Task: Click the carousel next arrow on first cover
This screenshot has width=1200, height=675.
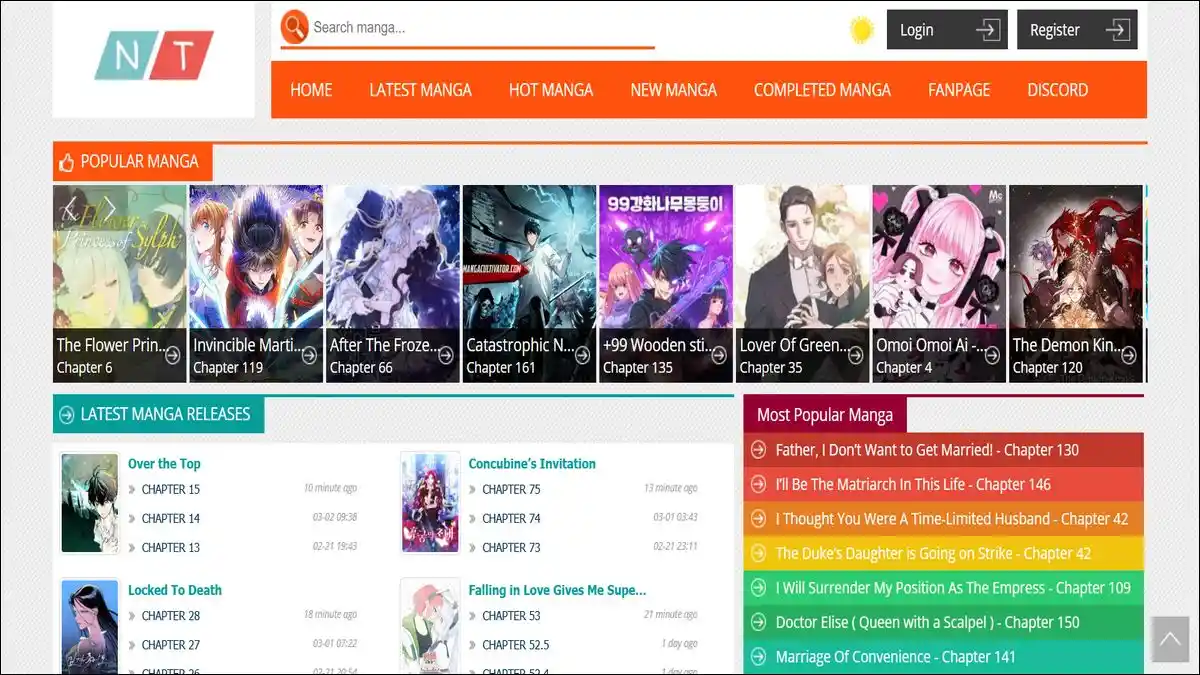Action: [111, 209]
